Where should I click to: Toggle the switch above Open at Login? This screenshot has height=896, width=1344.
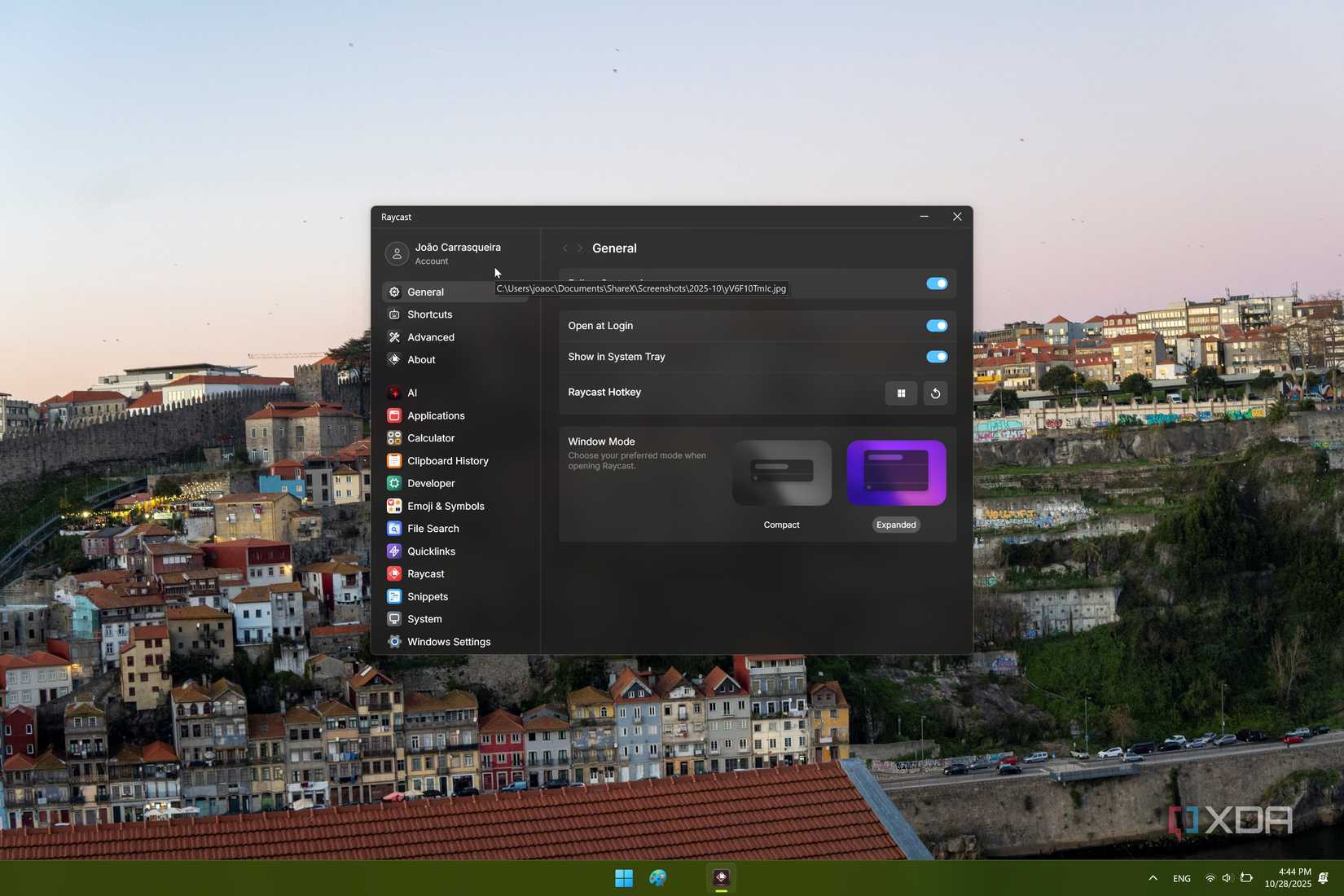point(937,283)
